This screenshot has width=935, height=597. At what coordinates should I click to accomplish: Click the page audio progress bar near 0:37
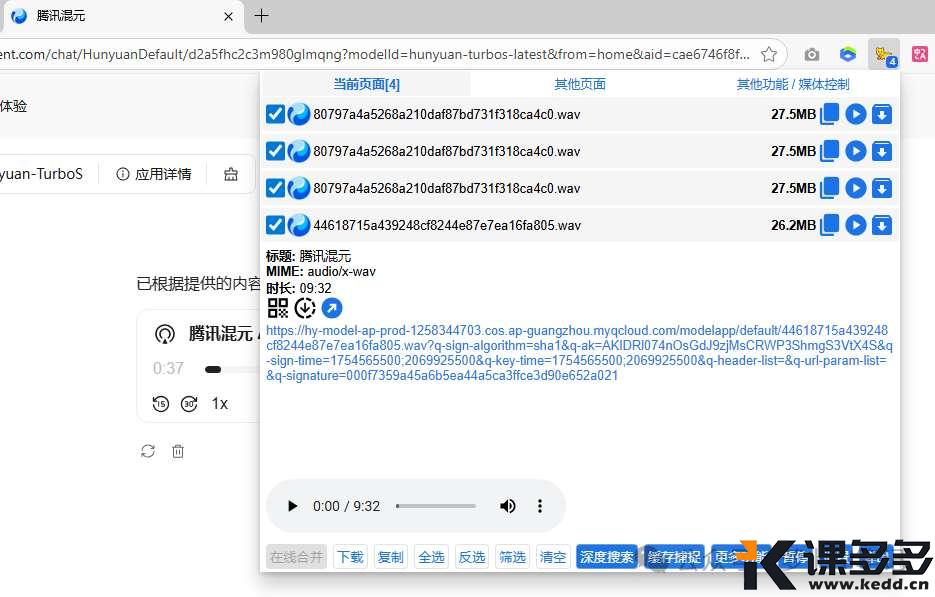pos(232,369)
